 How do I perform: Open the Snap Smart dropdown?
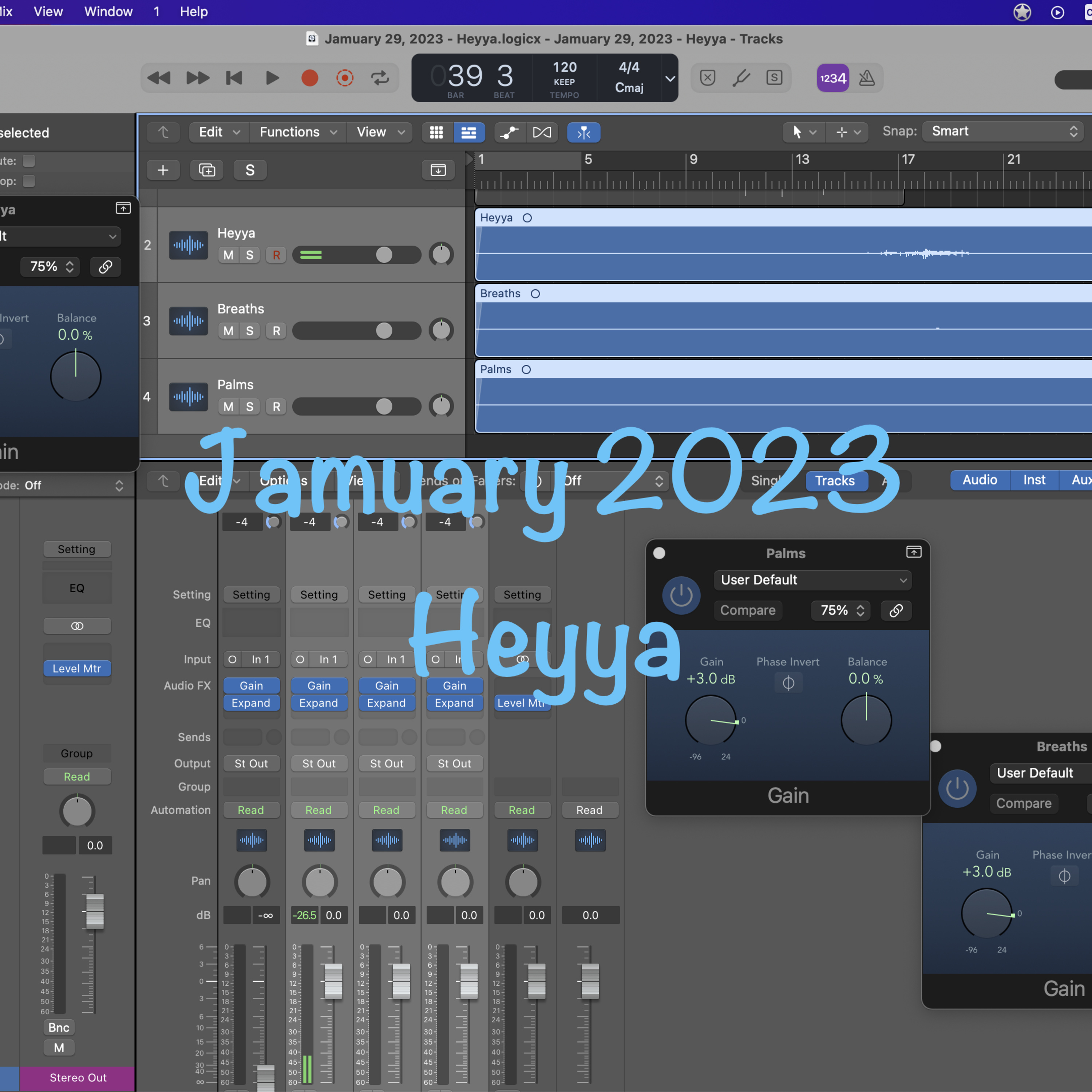[x=1003, y=131]
